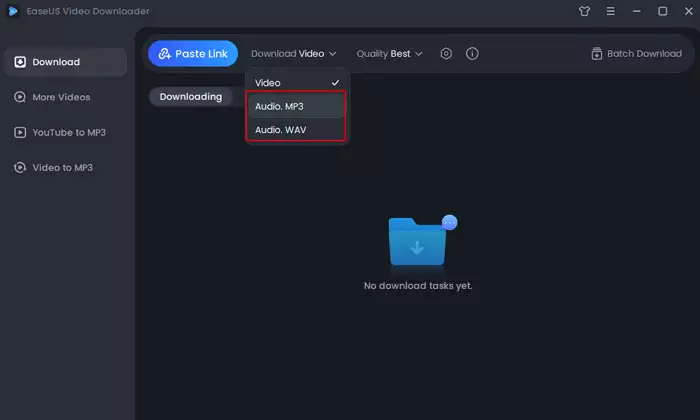
Task: Click the Paste Link button
Action: 193,54
